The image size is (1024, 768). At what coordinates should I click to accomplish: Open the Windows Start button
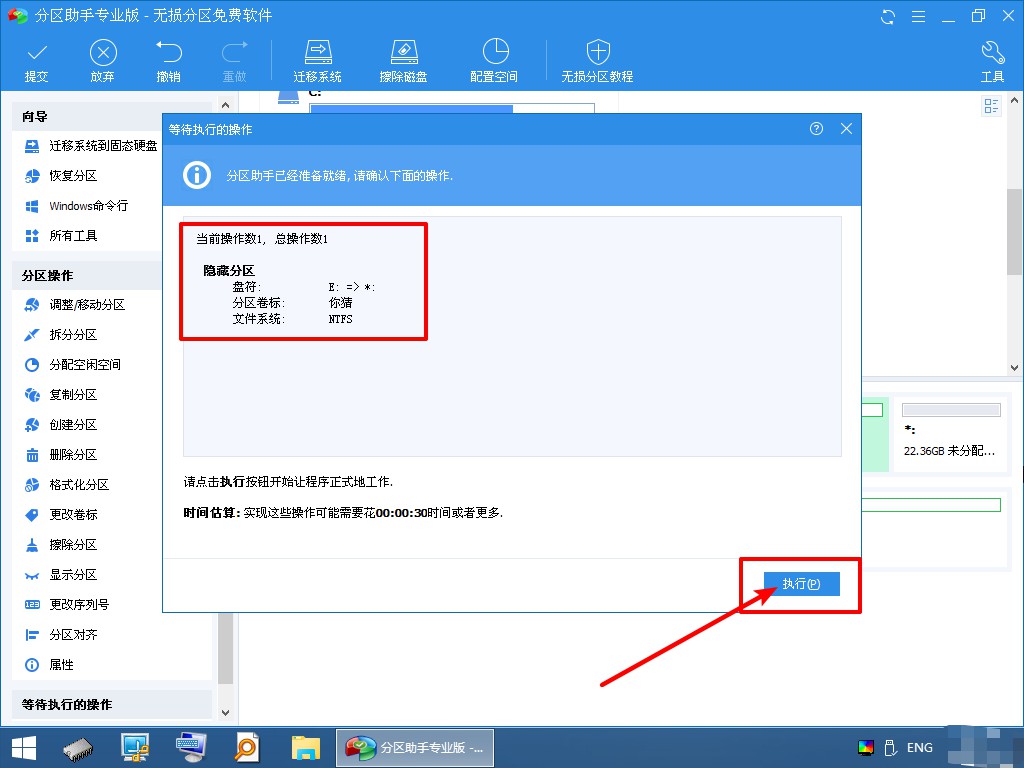click(x=24, y=748)
